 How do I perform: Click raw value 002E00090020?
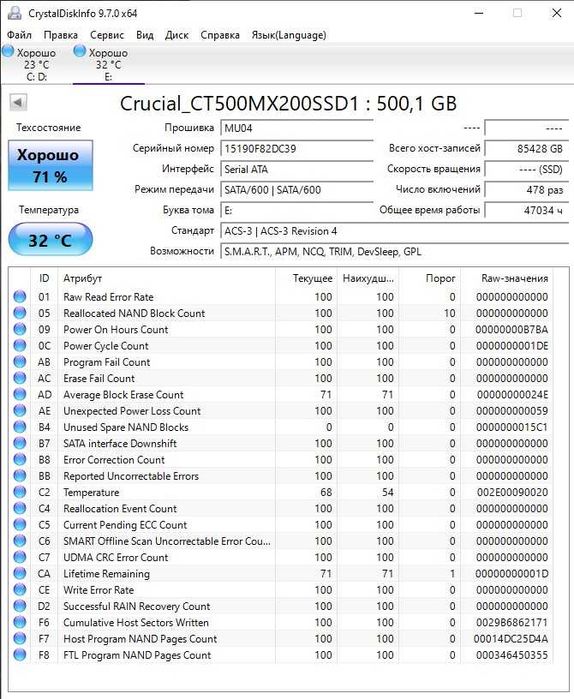(512, 492)
